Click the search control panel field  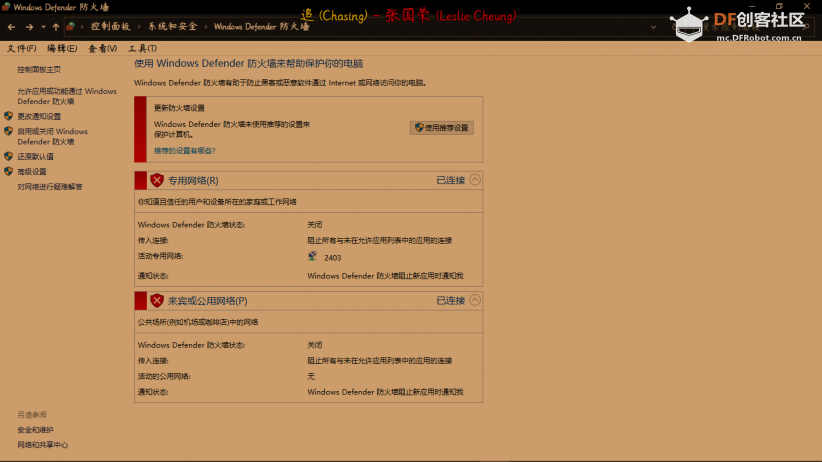point(740,27)
